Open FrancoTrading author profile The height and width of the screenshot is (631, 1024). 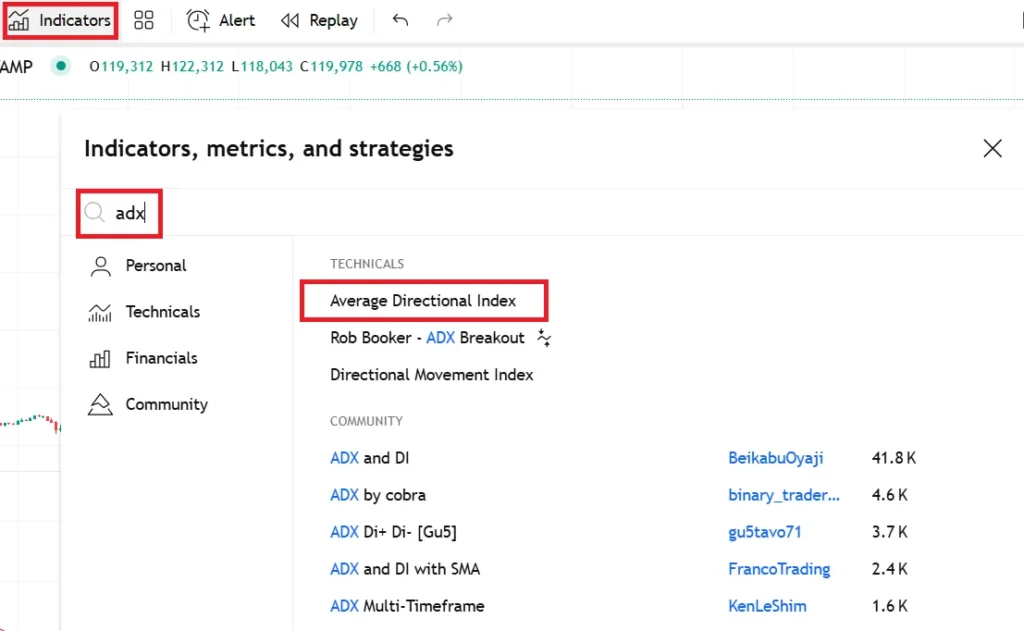778,569
